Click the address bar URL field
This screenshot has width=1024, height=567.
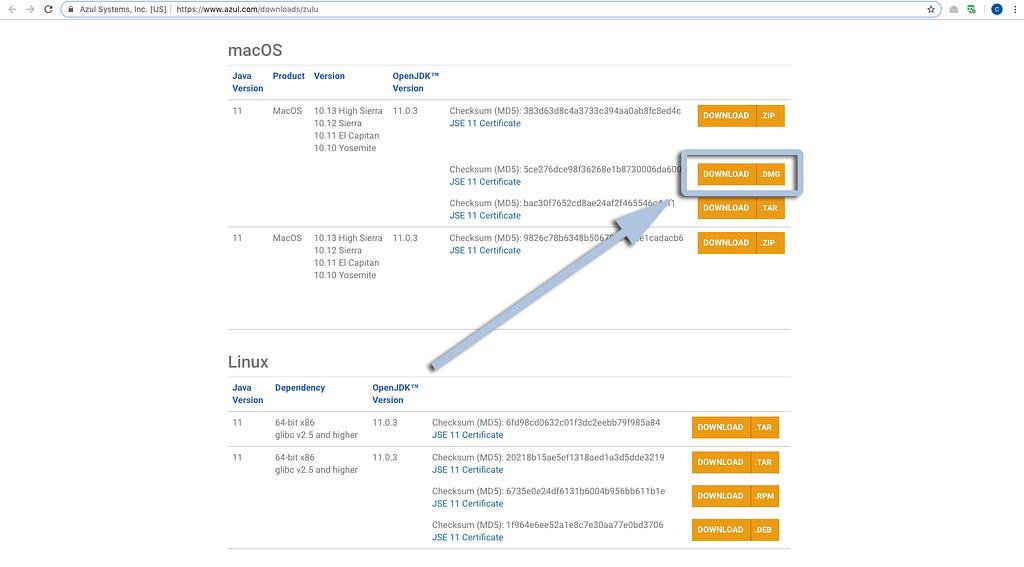click(x=500, y=9)
